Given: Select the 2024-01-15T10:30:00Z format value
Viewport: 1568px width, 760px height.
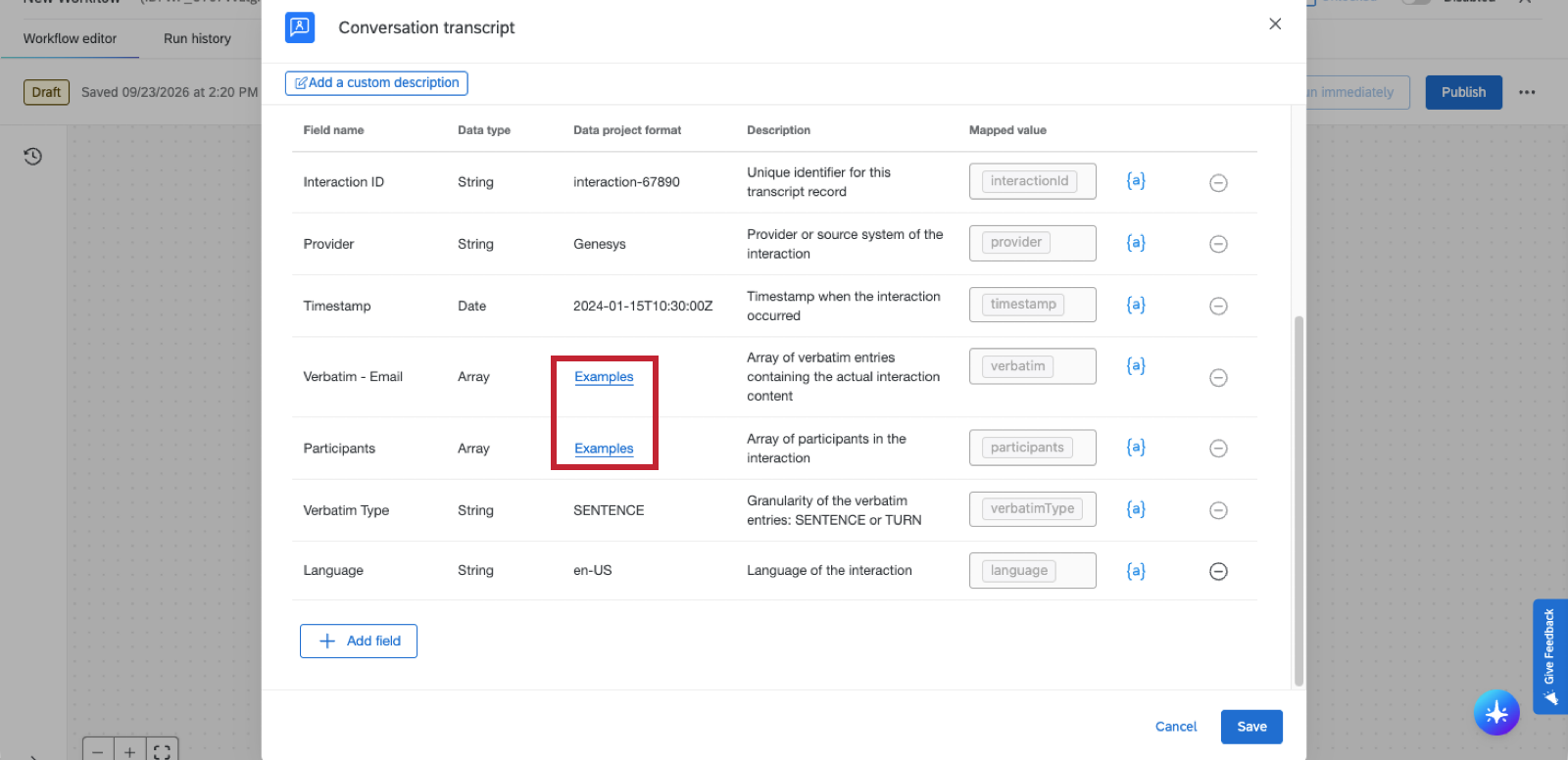Looking at the screenshot, I should coord(643,306).
